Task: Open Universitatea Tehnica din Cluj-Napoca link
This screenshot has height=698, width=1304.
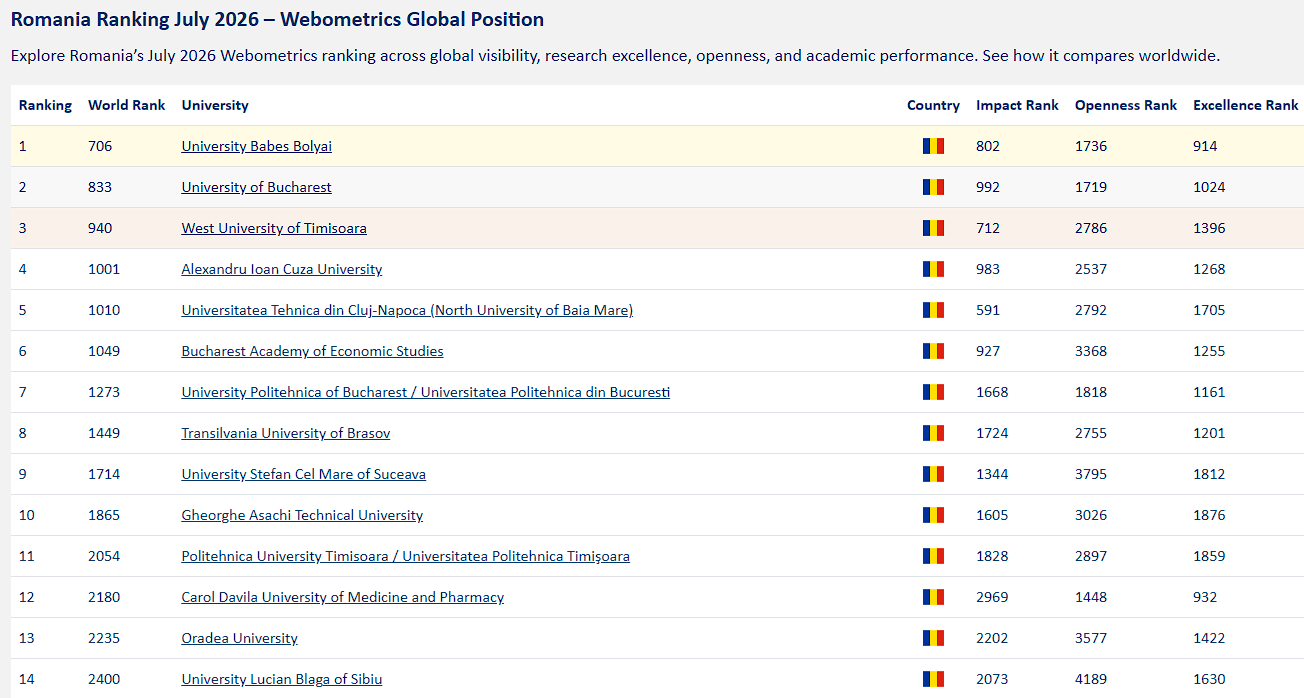Action: coord(407,310)
